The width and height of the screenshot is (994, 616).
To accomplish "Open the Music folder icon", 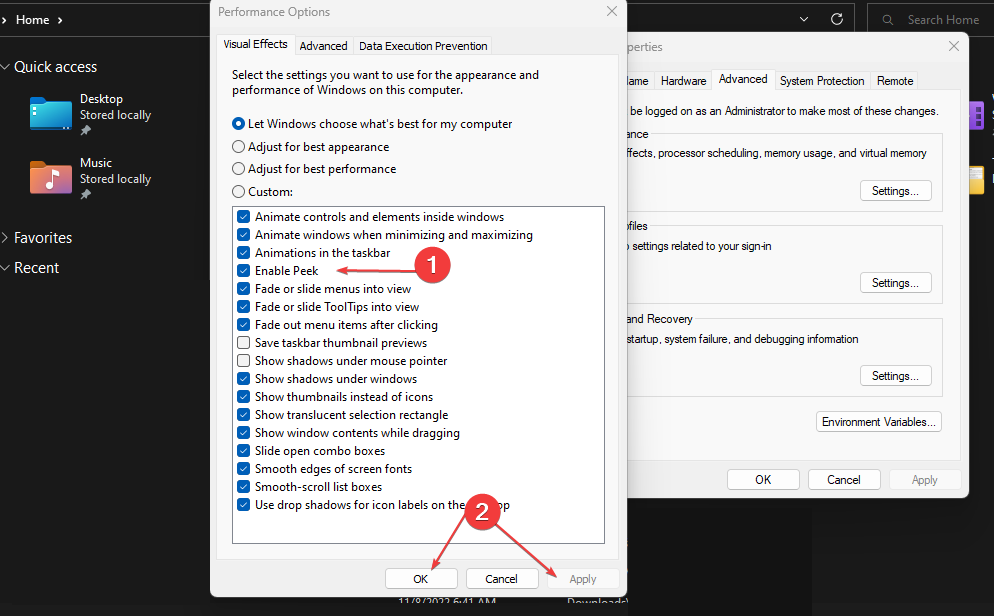I will [51, 178].
